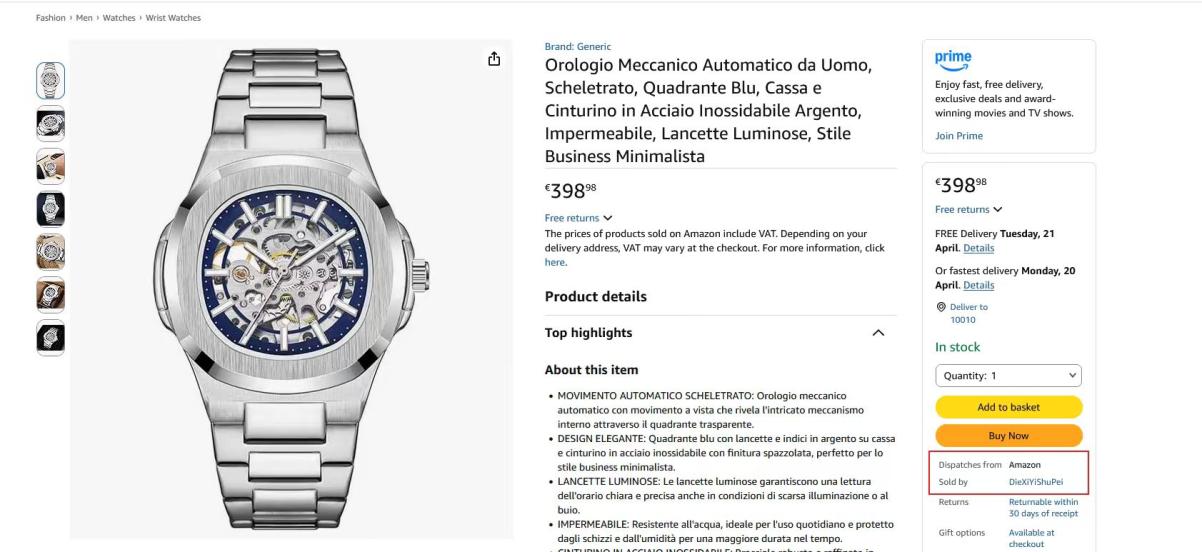Open the Quantity dropdown
This screenshot has height=552, width=1202.
[1009, 375]
